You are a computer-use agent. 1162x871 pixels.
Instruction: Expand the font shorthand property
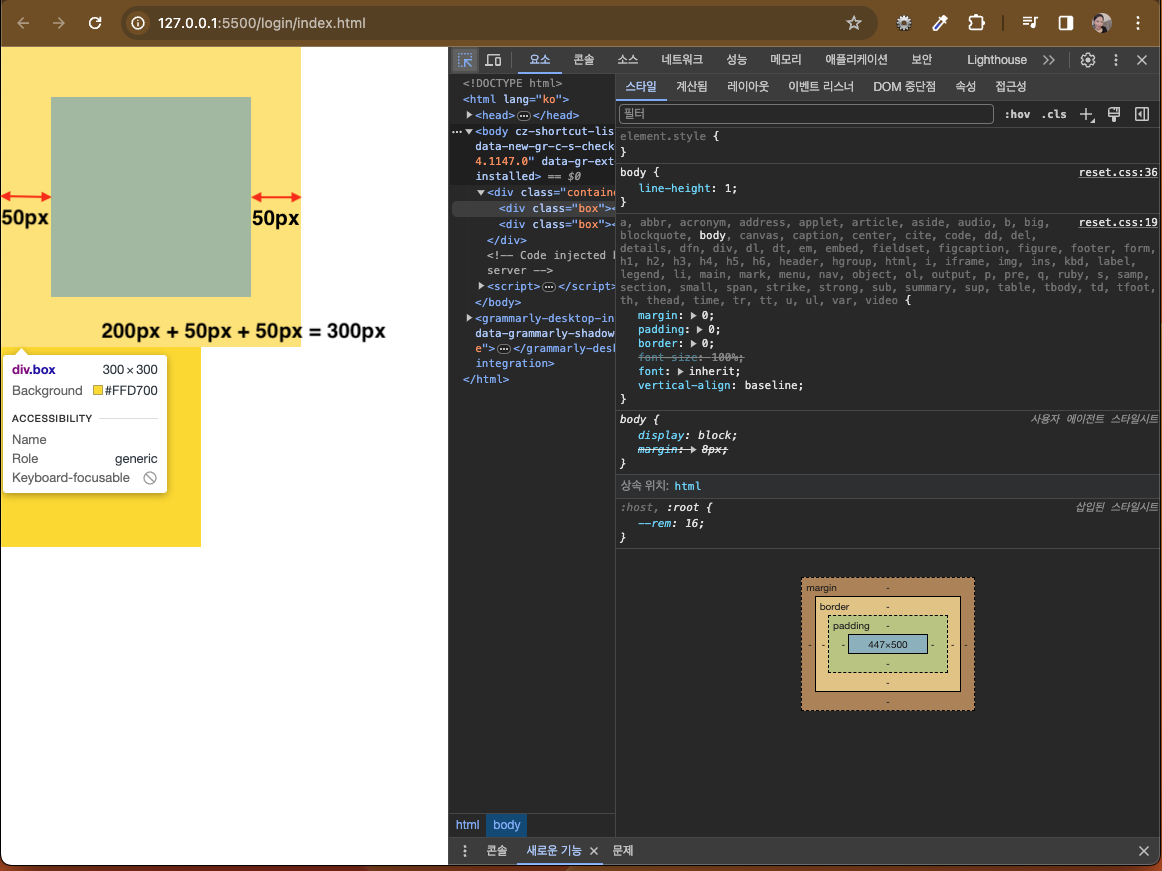point(680,371)
